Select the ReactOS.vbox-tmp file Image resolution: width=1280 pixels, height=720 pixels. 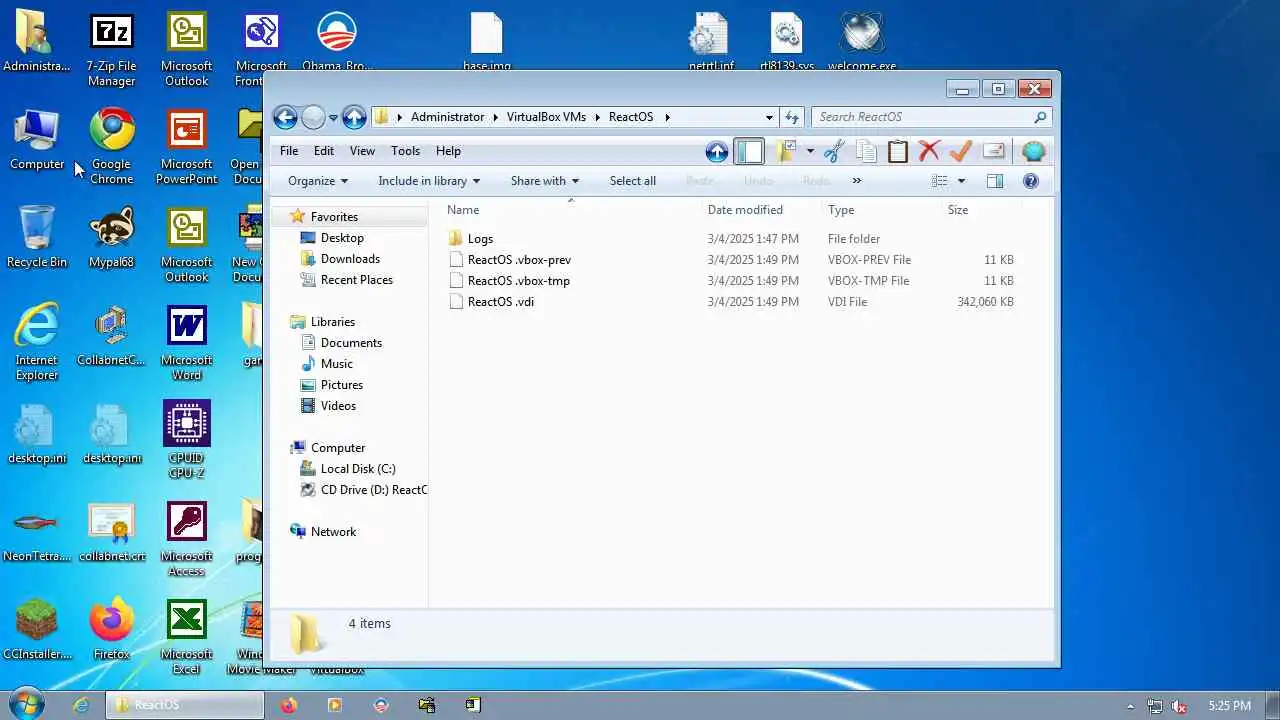point(518,281)
